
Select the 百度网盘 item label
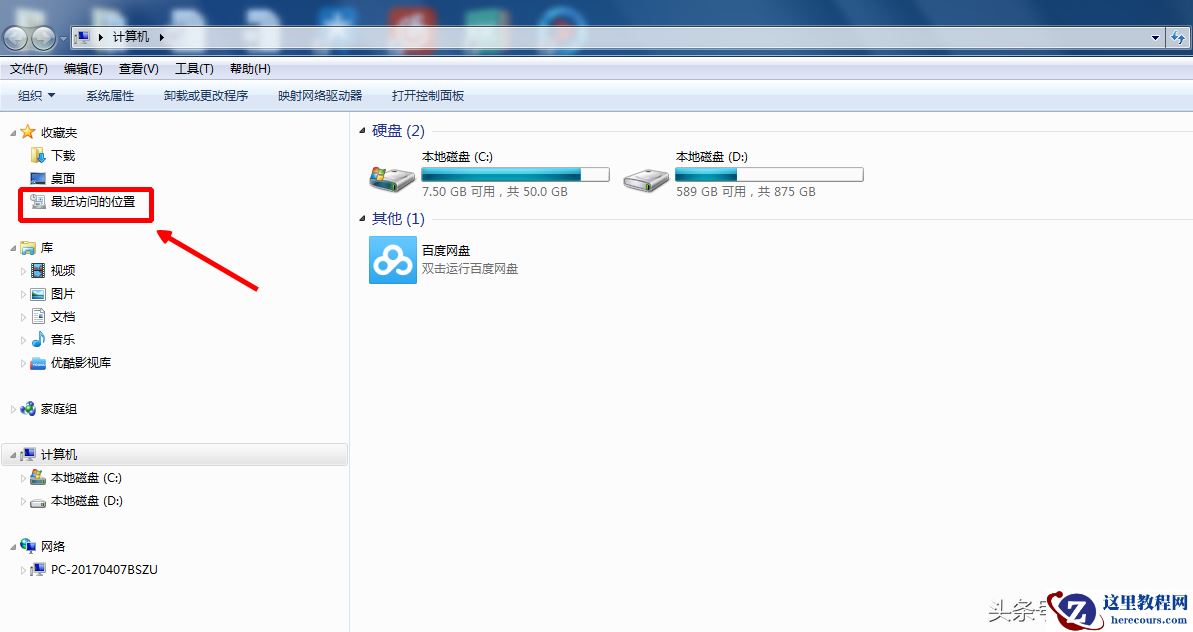(446, 250)
